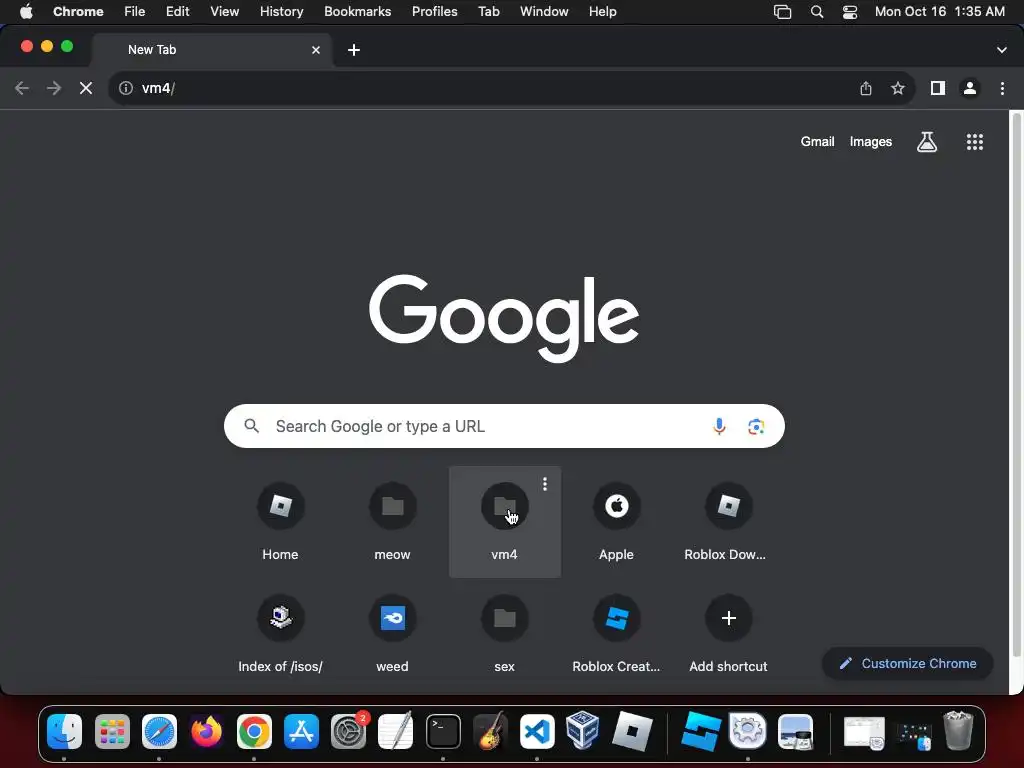The height and width of the screenshot is (768, 1024).
Task: Open the Index of /isos/ shortcut
Action: (x=280, y=633)
